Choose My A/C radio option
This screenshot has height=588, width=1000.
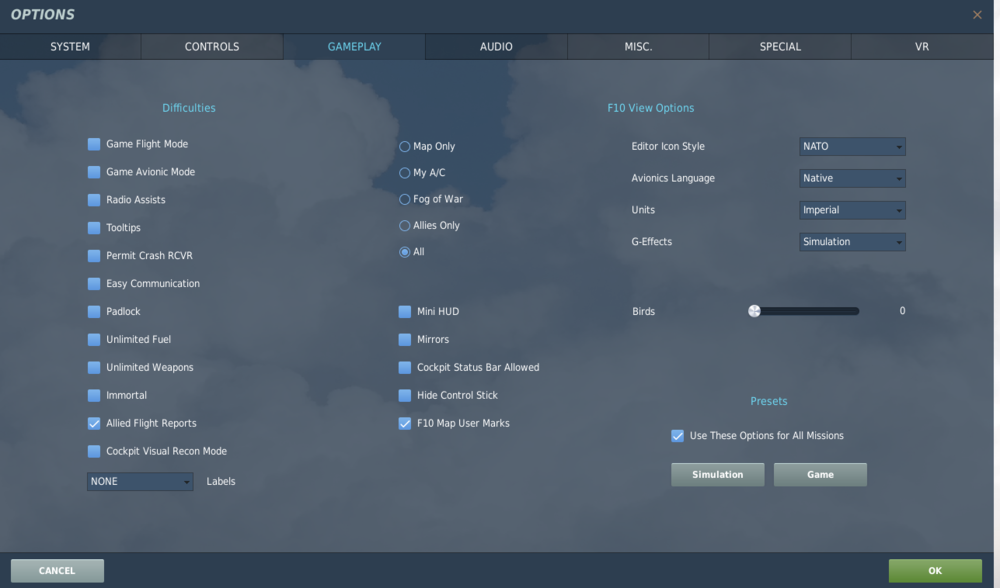click(x=404, y=173)
